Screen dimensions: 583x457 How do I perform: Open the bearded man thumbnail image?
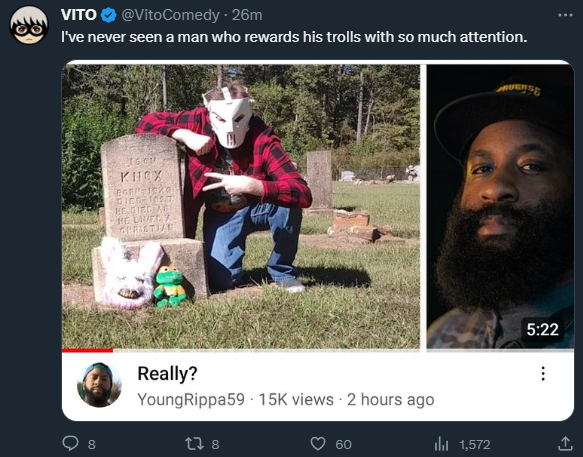pyautogui.click(x=500, y=206)
